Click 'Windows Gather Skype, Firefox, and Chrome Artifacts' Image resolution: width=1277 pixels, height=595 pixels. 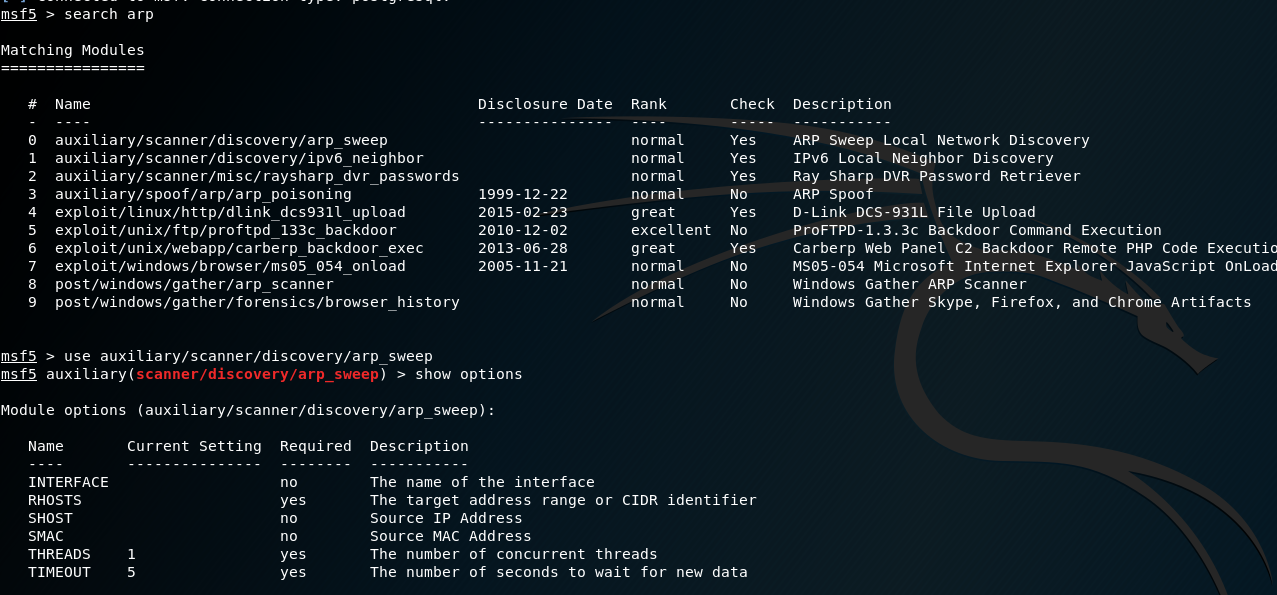tap(1022, 302)
